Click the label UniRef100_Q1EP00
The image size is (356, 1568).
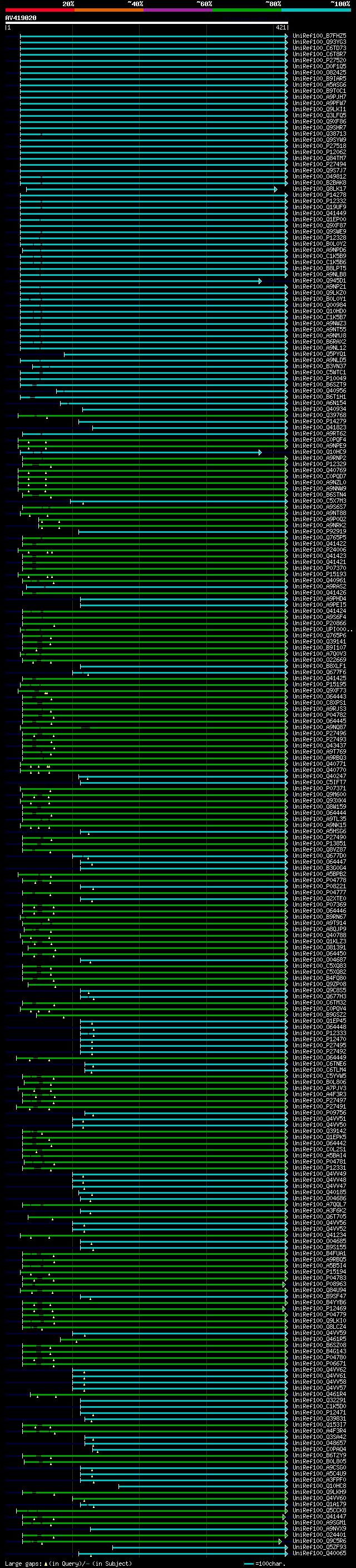[319, 219]
